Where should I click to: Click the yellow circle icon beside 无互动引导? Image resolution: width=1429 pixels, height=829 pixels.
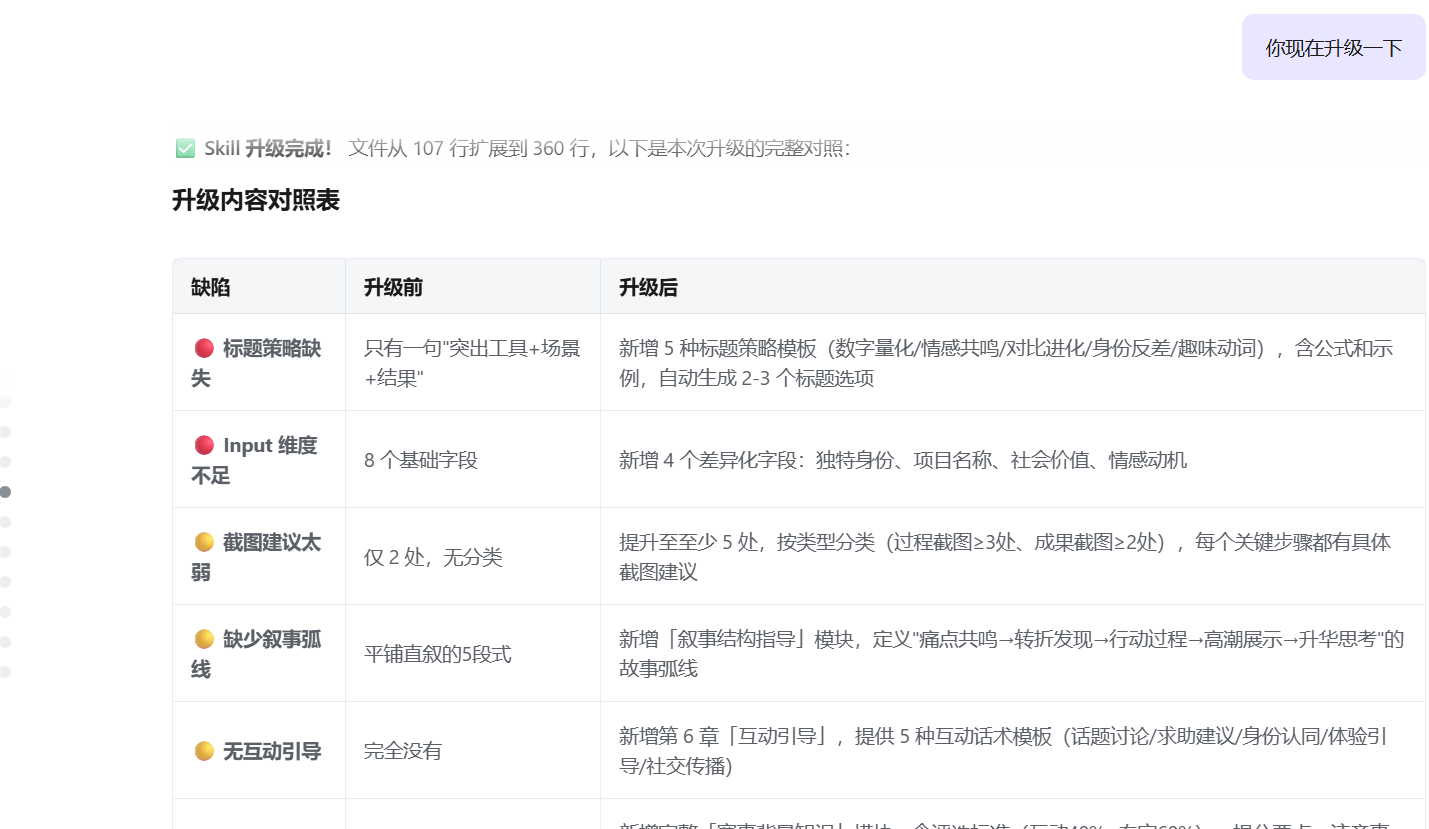pos(204,751)
